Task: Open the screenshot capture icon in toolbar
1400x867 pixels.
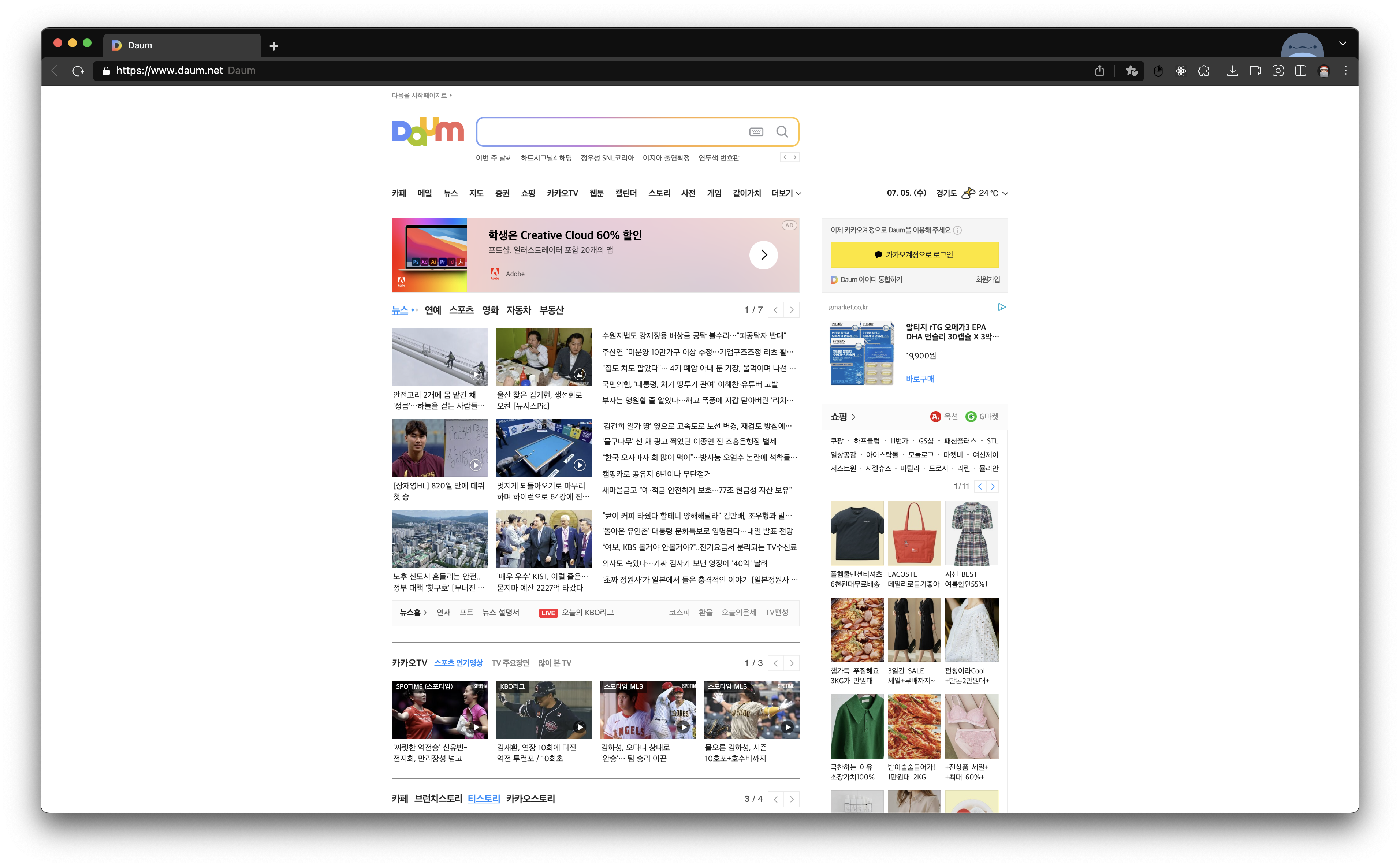Action: coord(1277,71)
